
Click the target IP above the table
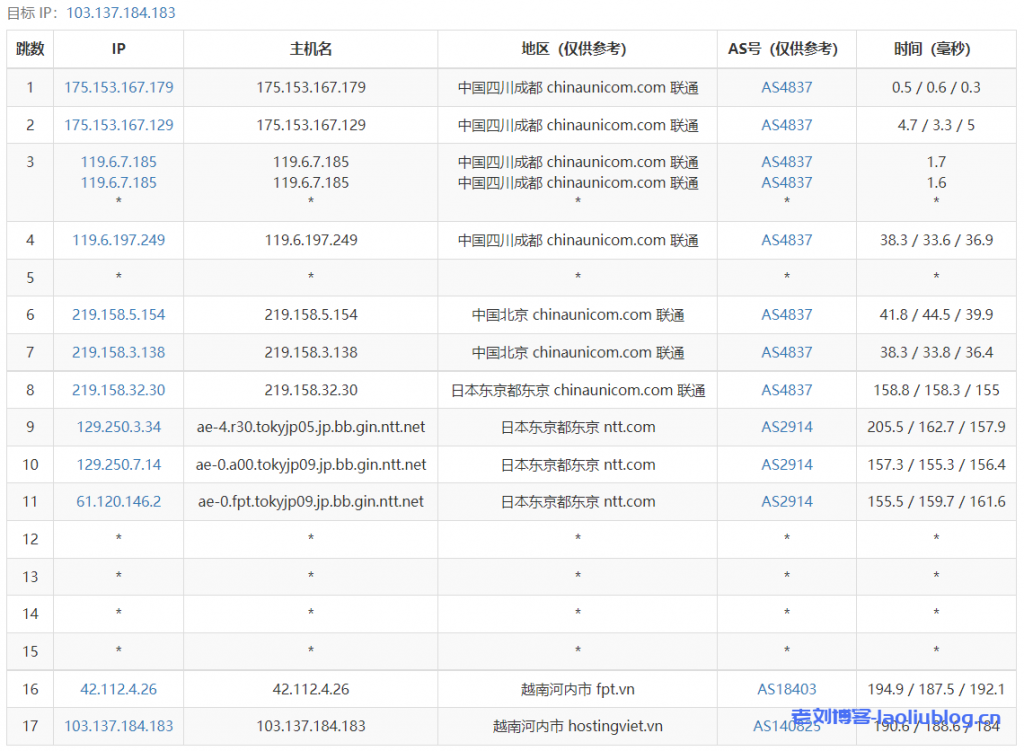pos(120,13)
